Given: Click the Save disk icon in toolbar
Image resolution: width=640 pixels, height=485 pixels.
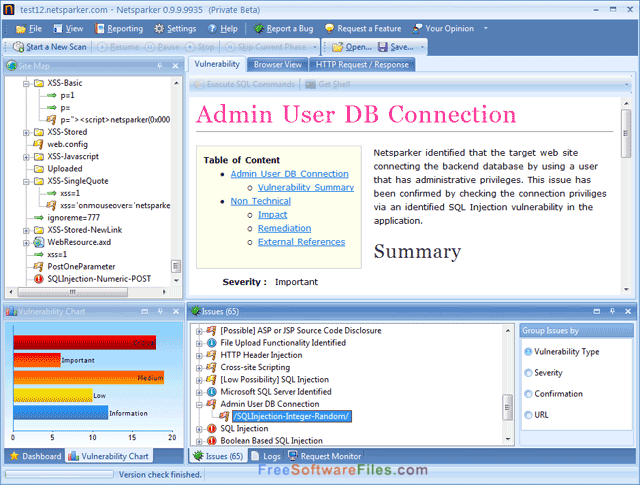Looking at the screenshot, I should [382, 47].
